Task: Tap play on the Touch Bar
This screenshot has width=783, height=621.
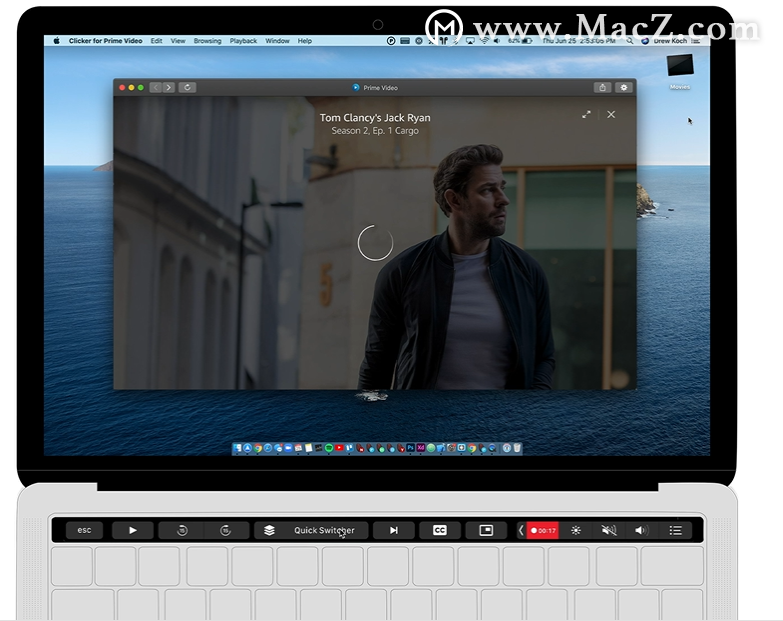Action: pyautogui.click(x=132, y=530)
